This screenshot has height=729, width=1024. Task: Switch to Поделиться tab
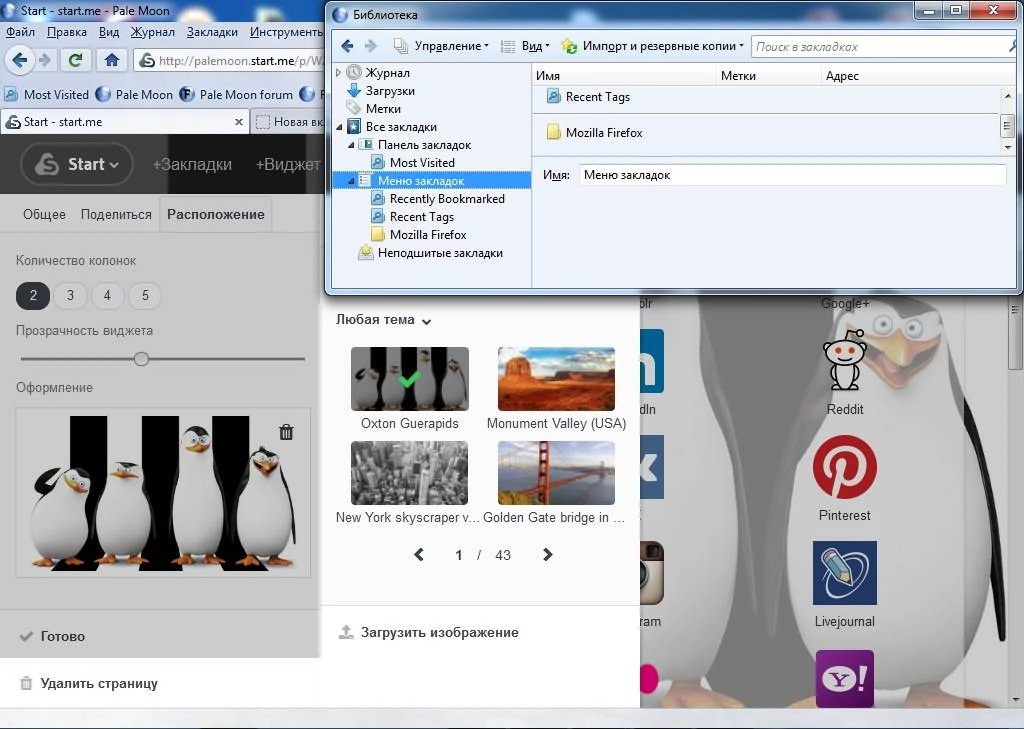coord(116,214)
